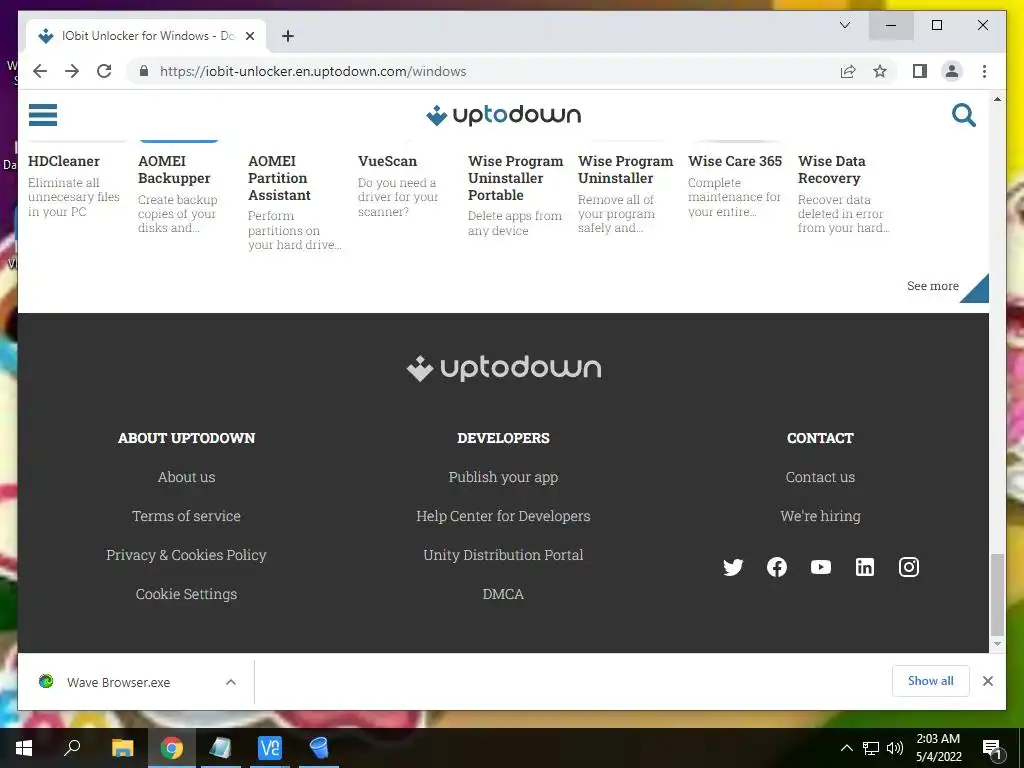The height and width of the screenshot is (768, 1024).
Task: Open the VueScan app page
Action: [387, 161]
